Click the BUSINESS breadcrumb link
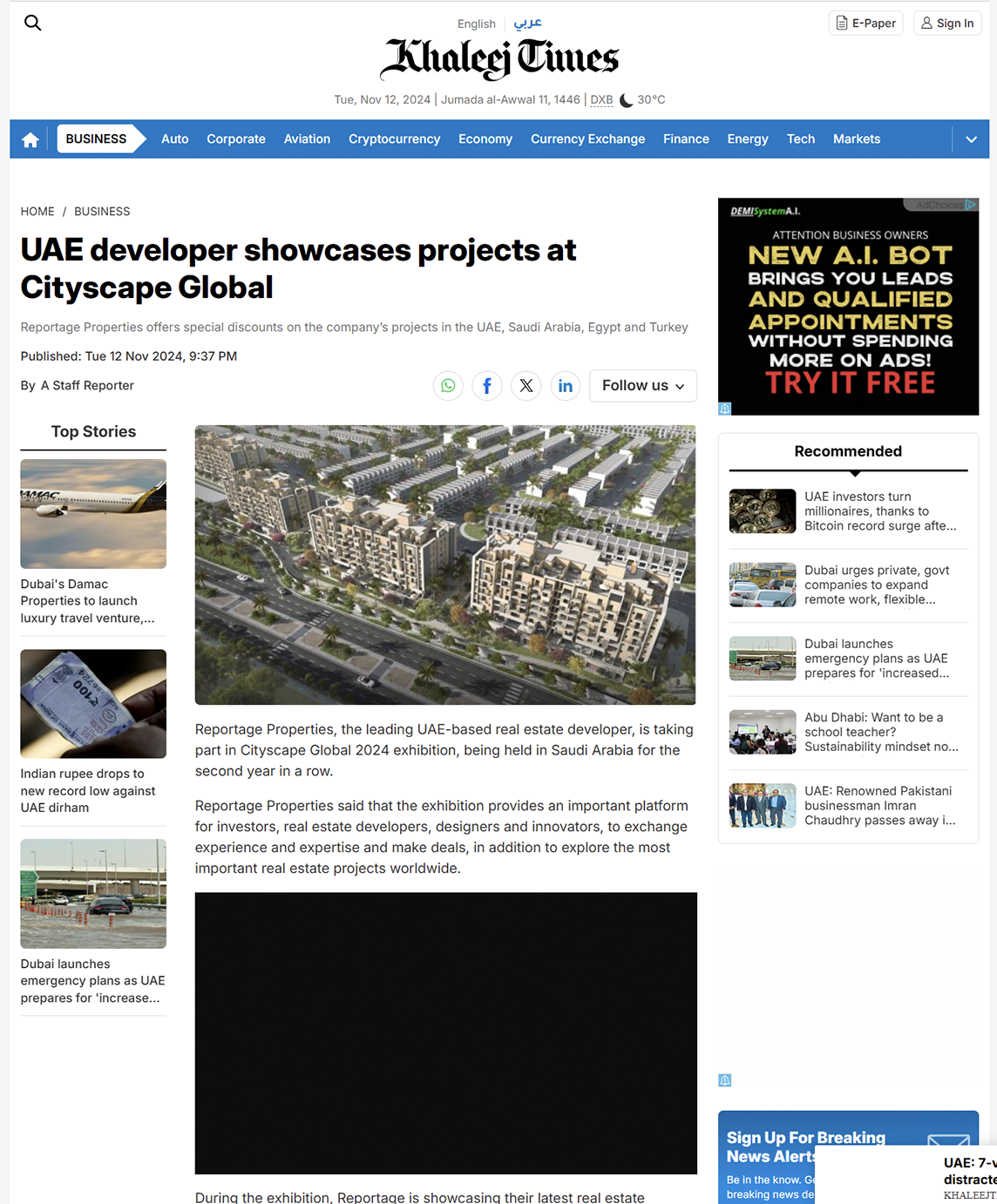 [x=102, y=212]
